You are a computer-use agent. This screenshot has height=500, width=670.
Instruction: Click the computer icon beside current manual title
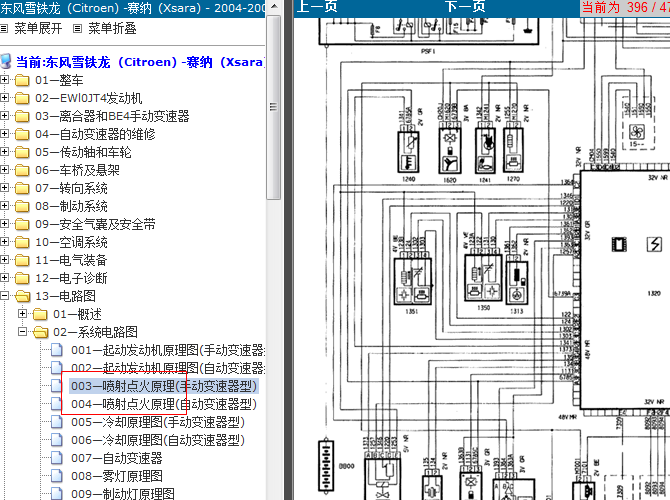(6, 62)
